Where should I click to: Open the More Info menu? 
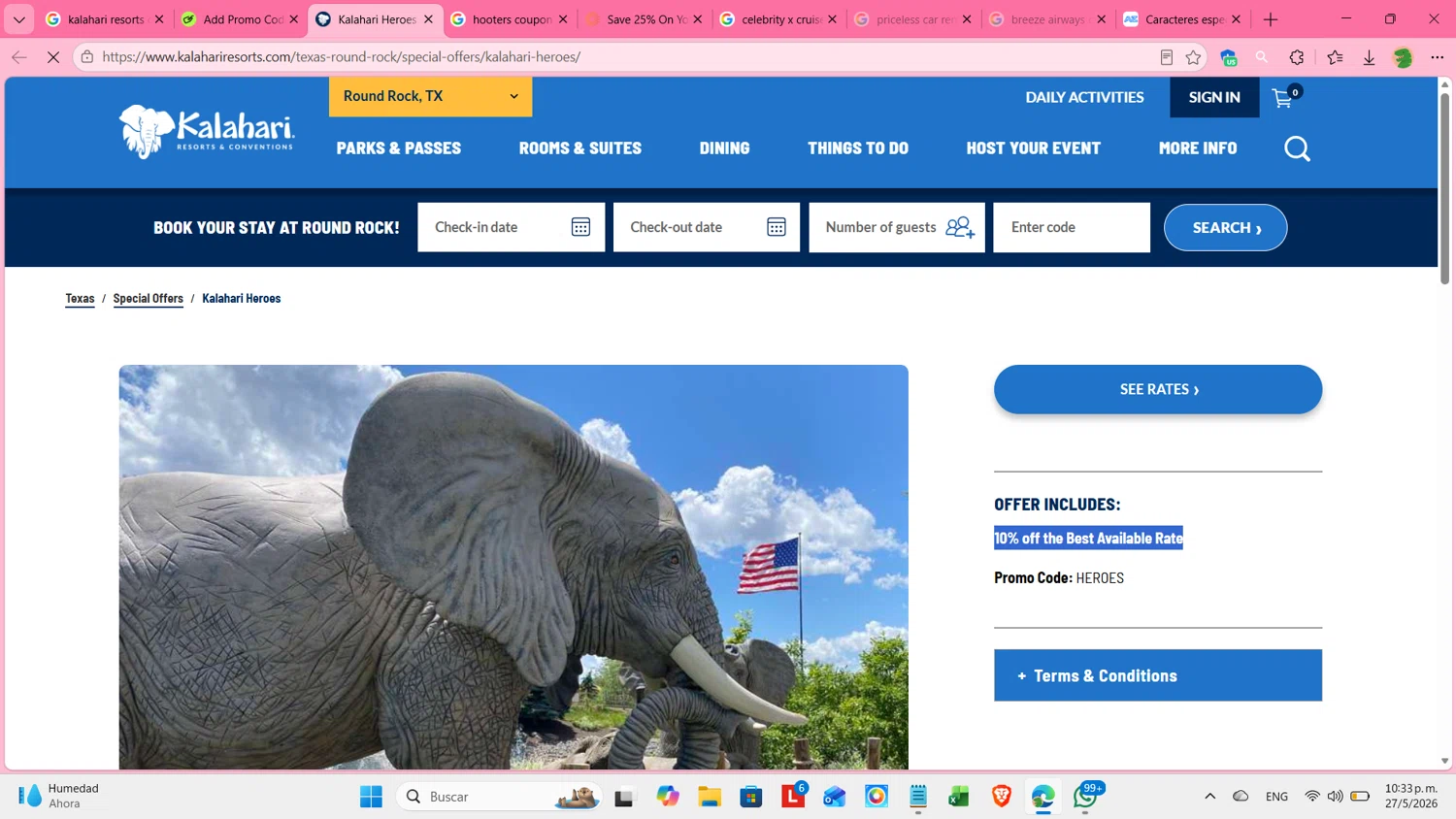pyautogui.click(x=1198, y=148)
